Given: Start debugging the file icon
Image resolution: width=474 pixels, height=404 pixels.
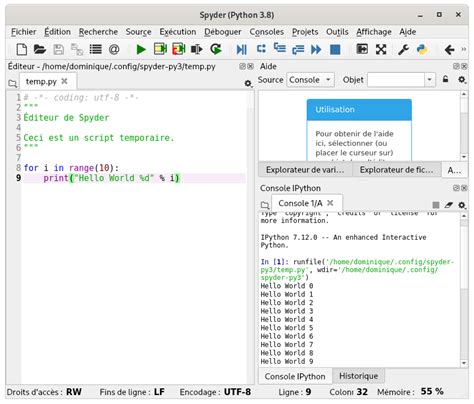Looking at the screenshot, I should [242, 50].
